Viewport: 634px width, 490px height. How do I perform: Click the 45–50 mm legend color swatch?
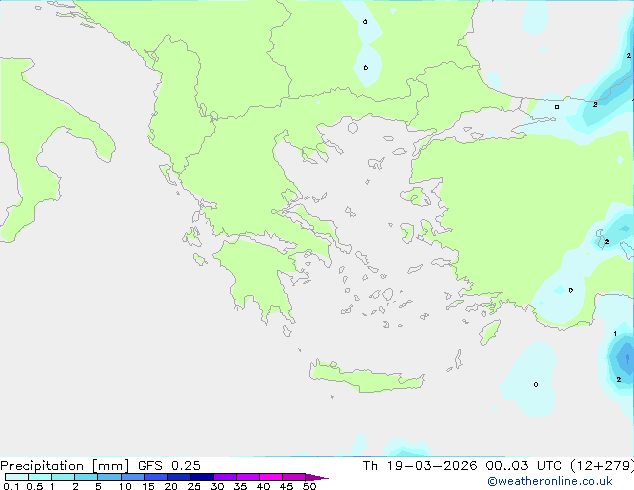[x=294, y=477]
